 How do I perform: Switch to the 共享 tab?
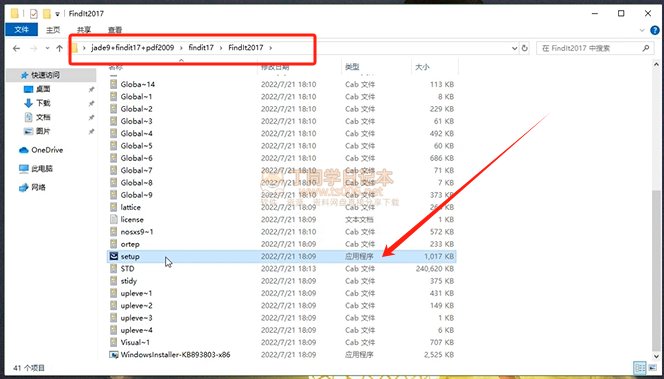coord(84,30)
